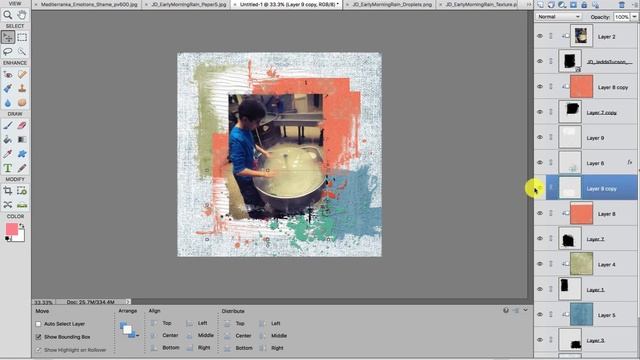The height and width of the screenshot is (360, 640).
Task: Click Align Center button
Action: click(164, 335)
